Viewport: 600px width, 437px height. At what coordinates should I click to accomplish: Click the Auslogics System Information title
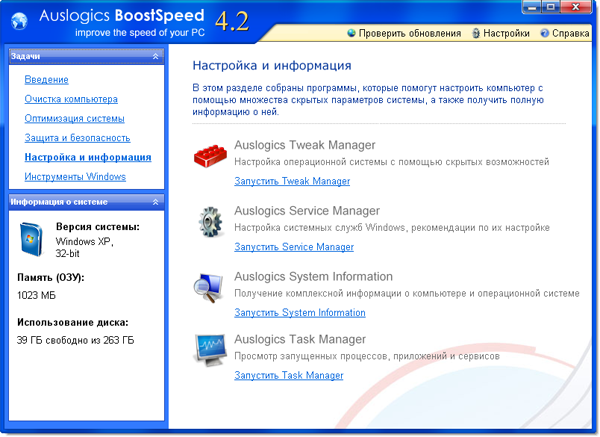[x=313, y=277]
